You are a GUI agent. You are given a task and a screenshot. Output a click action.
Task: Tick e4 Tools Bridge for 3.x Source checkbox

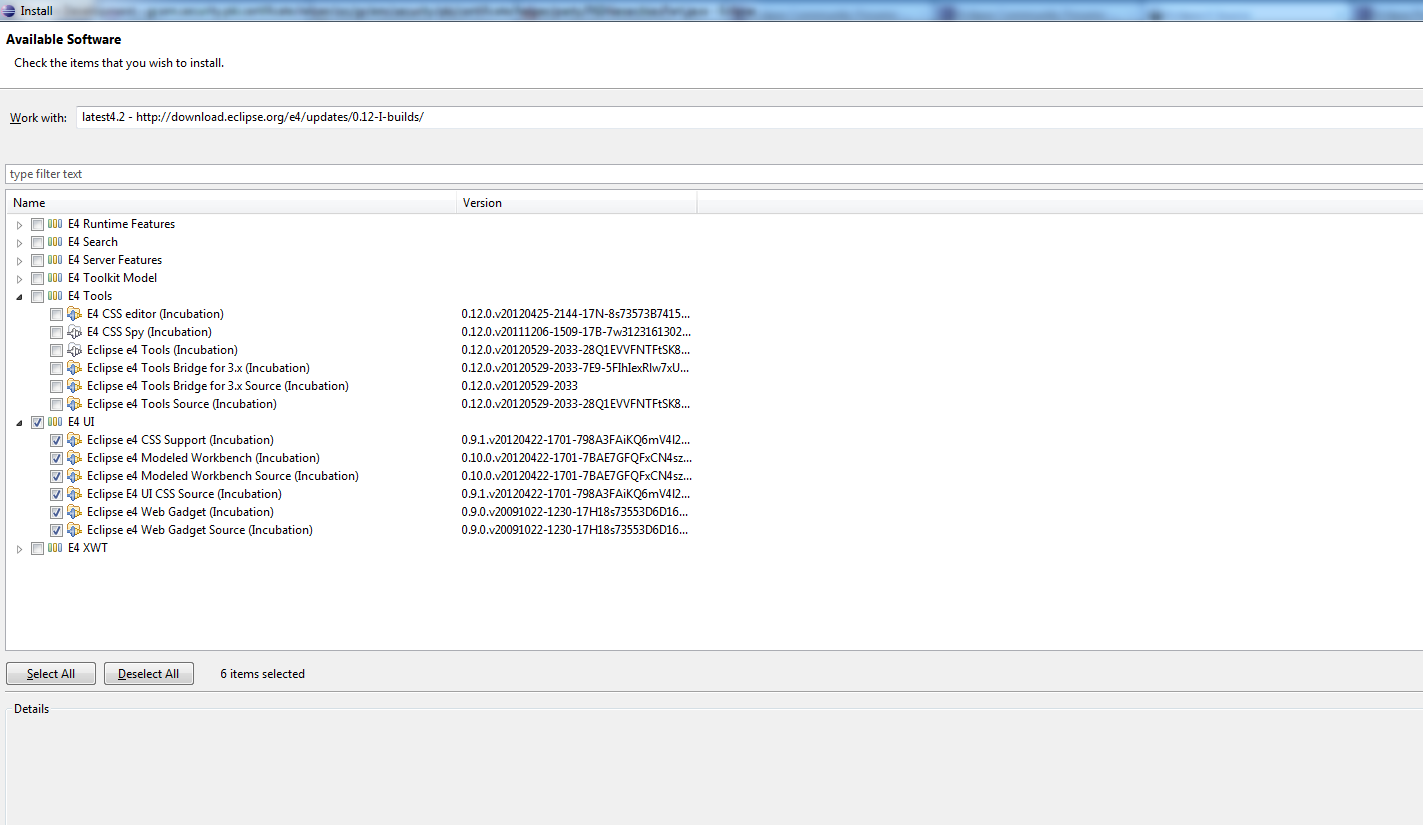click(x=56, y=386)
